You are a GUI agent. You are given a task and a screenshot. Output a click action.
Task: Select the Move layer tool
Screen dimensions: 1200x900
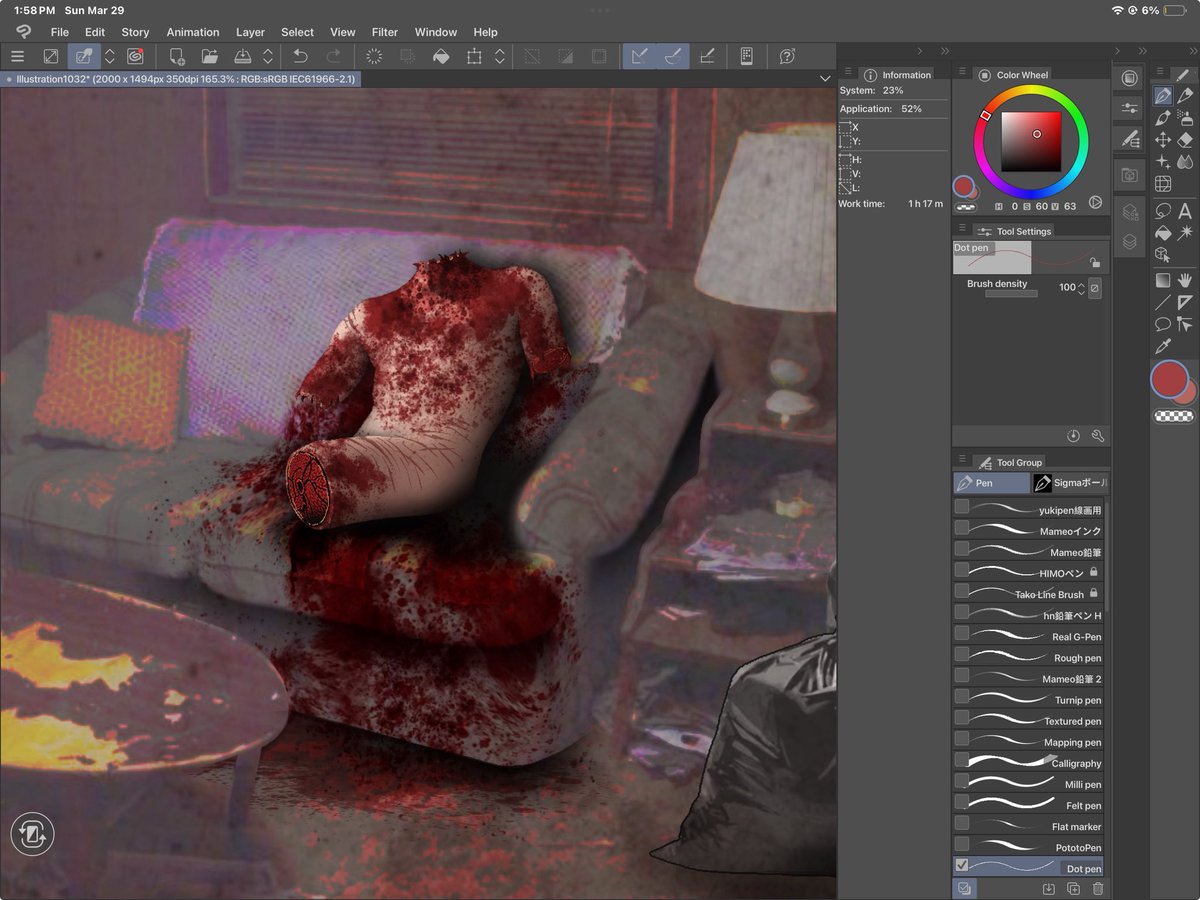coord(1163,140)
